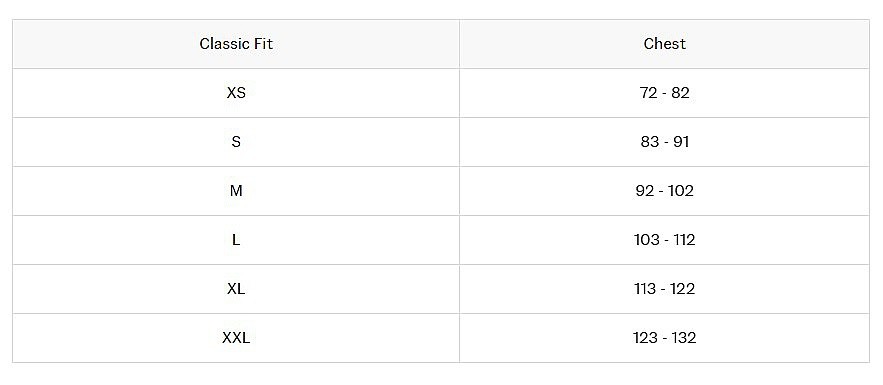This screenshot has height=385, width=883.
Task: Select the L size cell
Action: pyautogui.click(x=236, y=240)
